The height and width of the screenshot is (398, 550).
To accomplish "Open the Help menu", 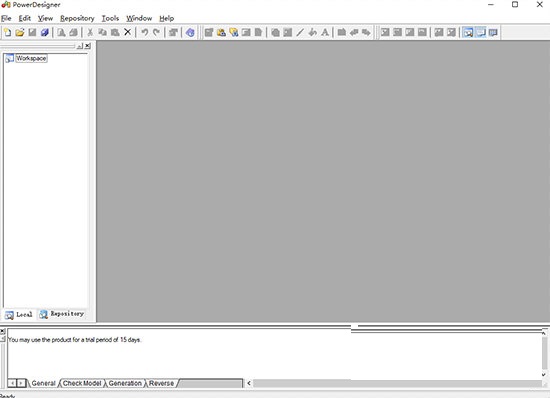I will coord(166,18).
